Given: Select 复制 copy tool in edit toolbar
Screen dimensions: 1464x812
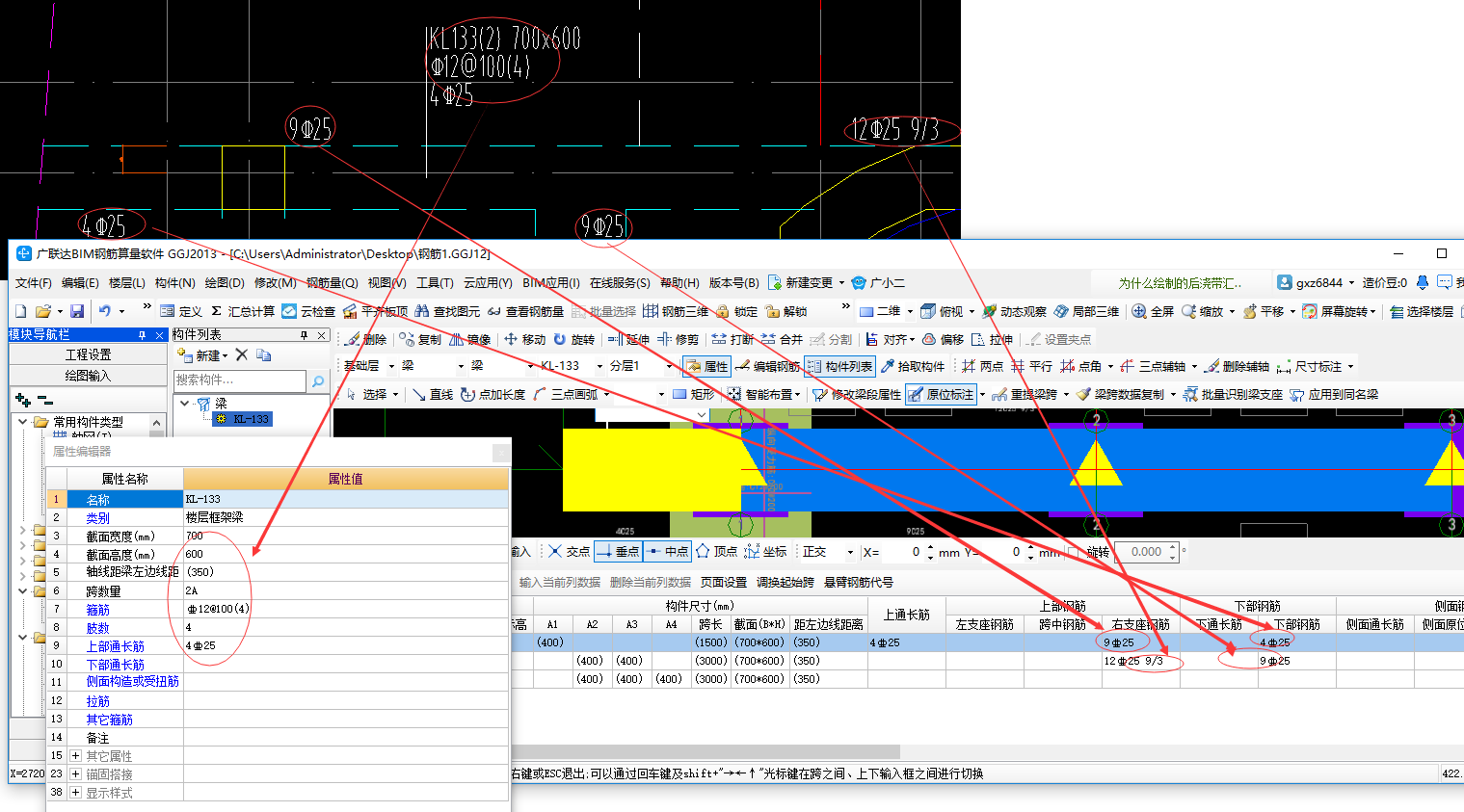Looking at the screenshot, I should coord(420,339).
